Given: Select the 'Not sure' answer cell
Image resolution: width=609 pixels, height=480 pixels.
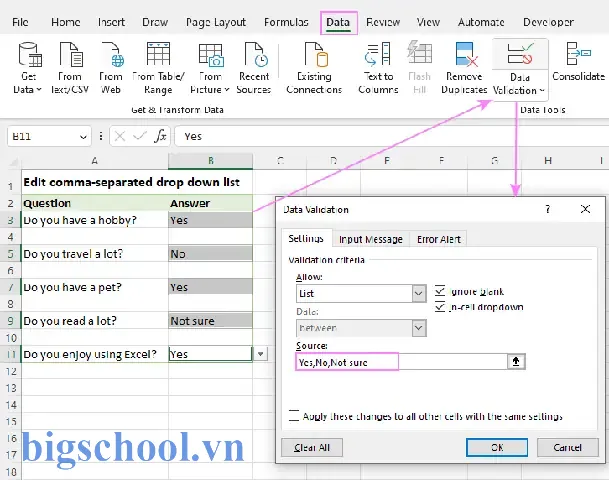Looking at the screenshot, I should point(211,321).
